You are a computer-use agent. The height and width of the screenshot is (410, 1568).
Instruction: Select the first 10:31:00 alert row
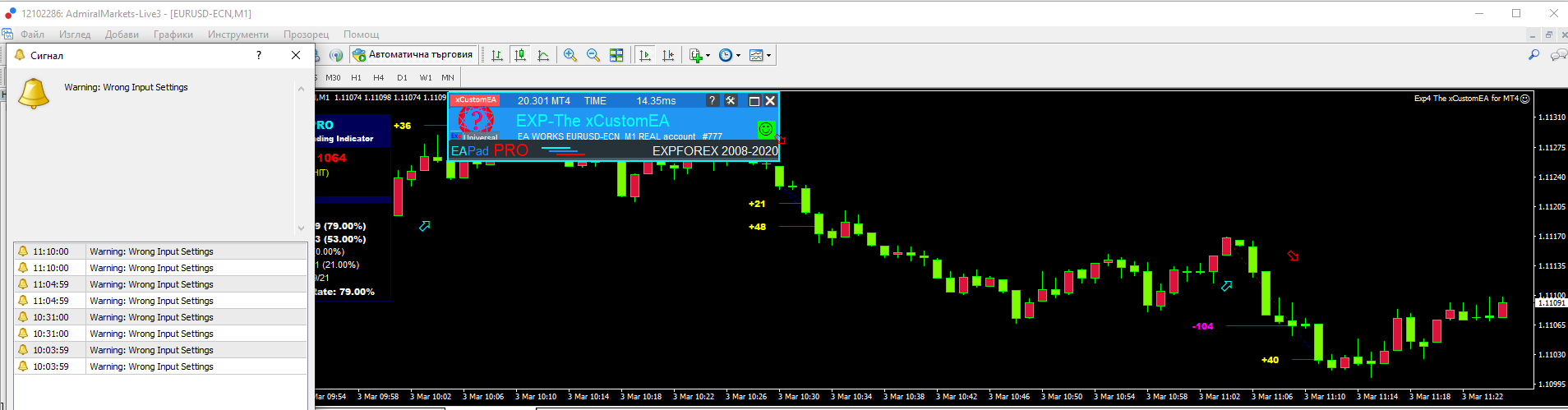pyautogui.click(x=160, y=317)
